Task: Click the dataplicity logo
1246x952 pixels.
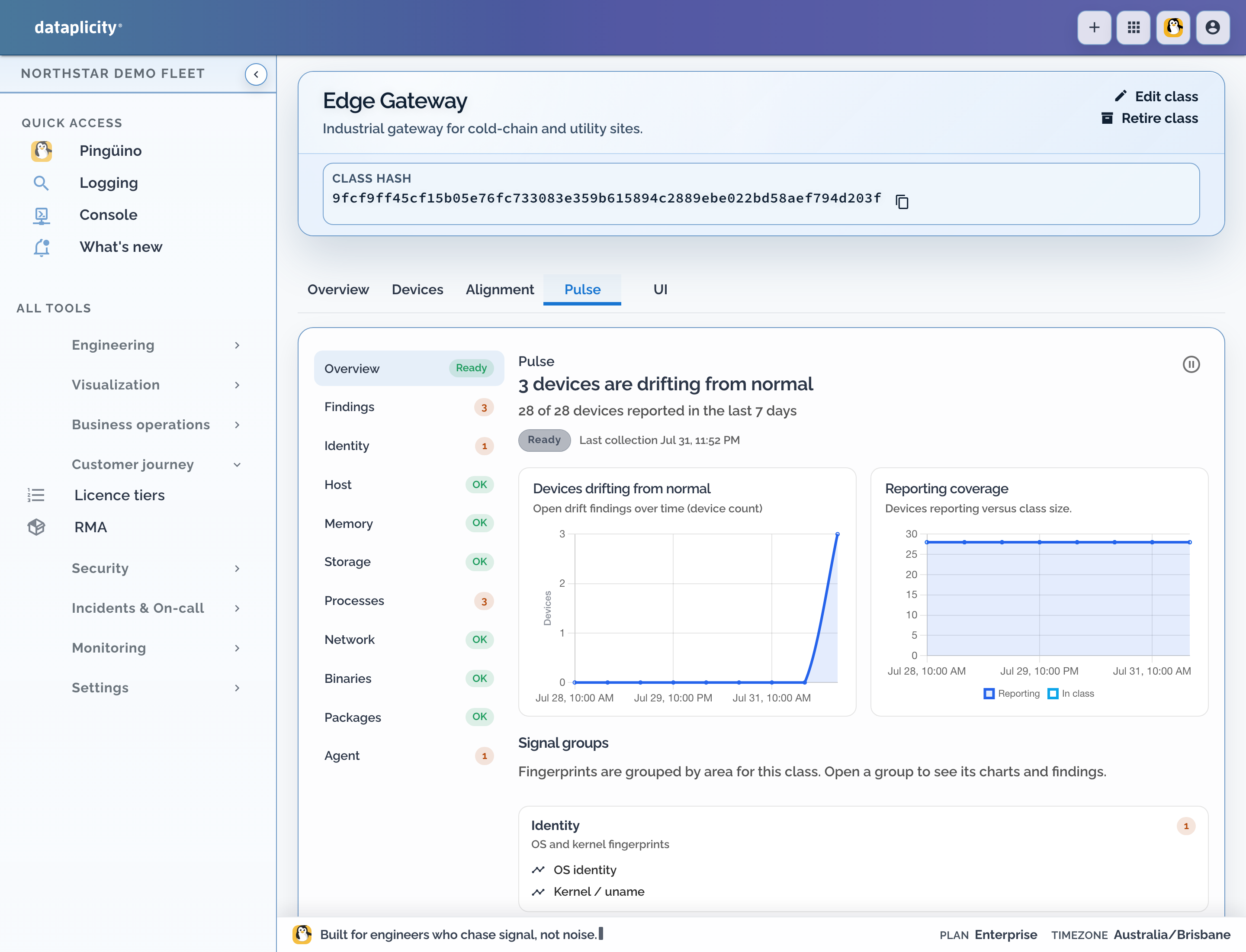Action: pos(78,27)
